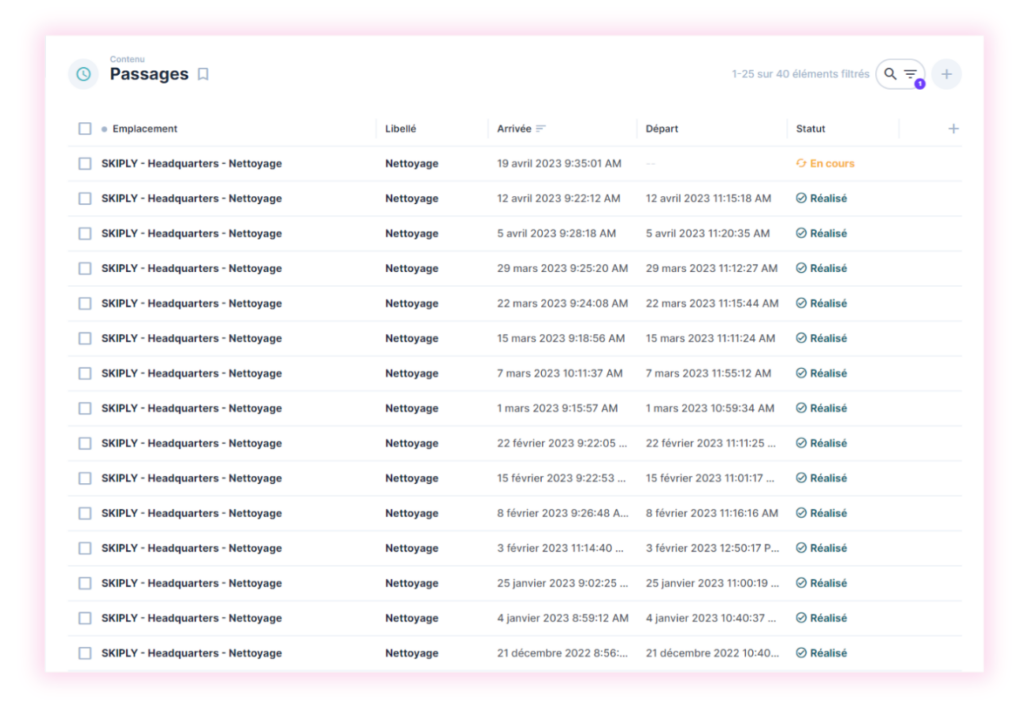Viewport: 1024px width, 703px height.
Task: Click the round plus add button
Action: (x=946, y=74)
